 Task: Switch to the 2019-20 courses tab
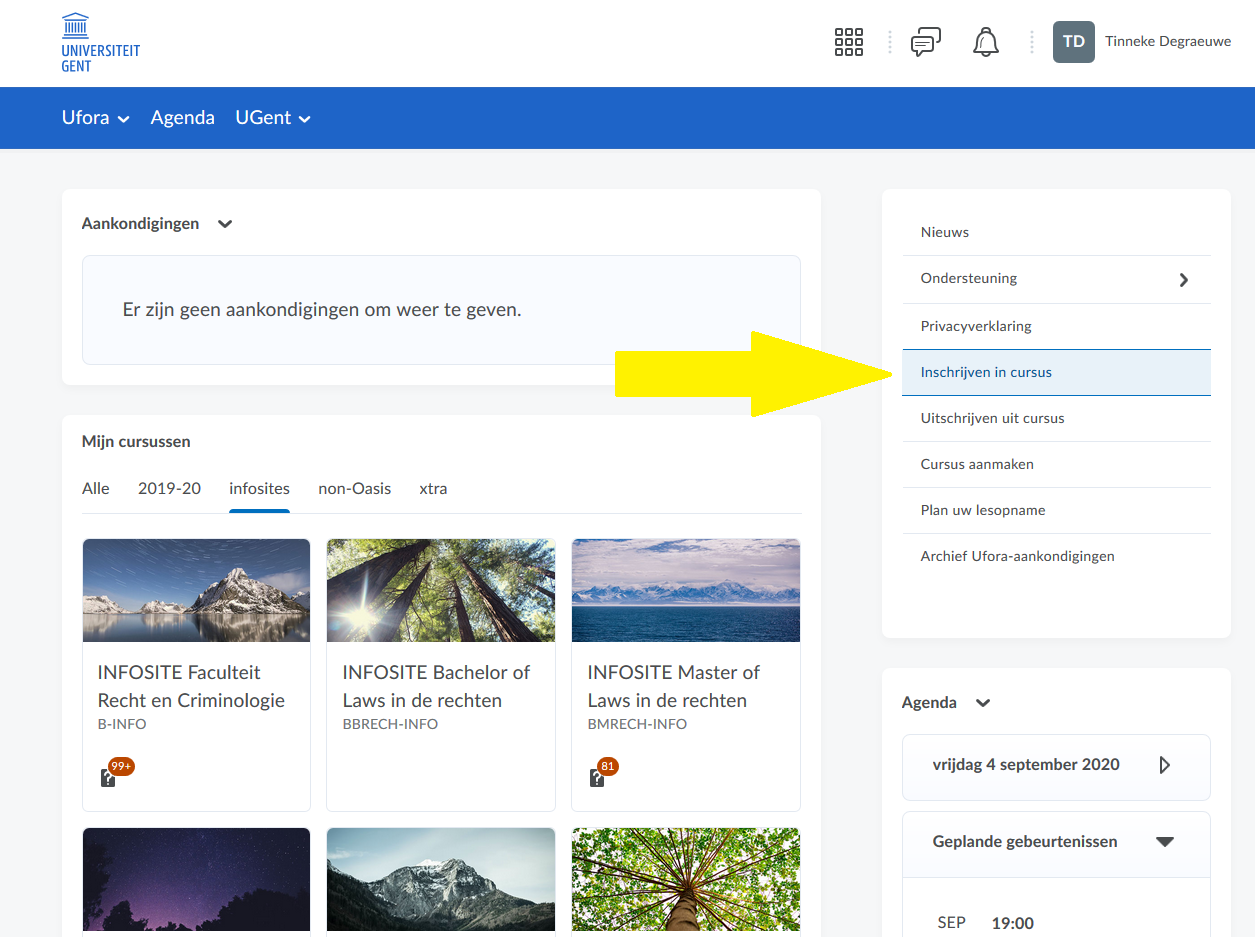click(x=169, y=489)
